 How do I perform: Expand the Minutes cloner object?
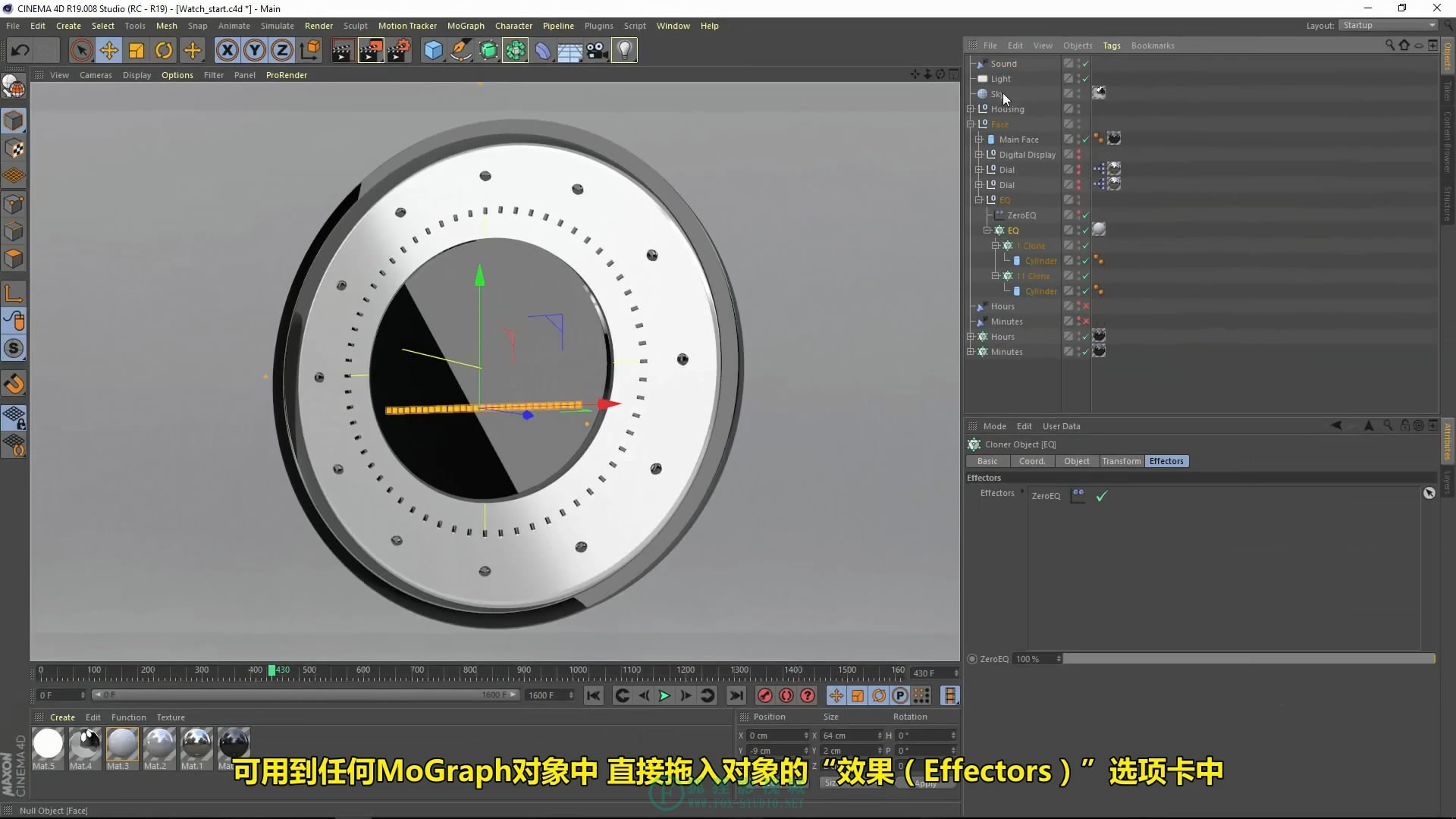[971, 352]
